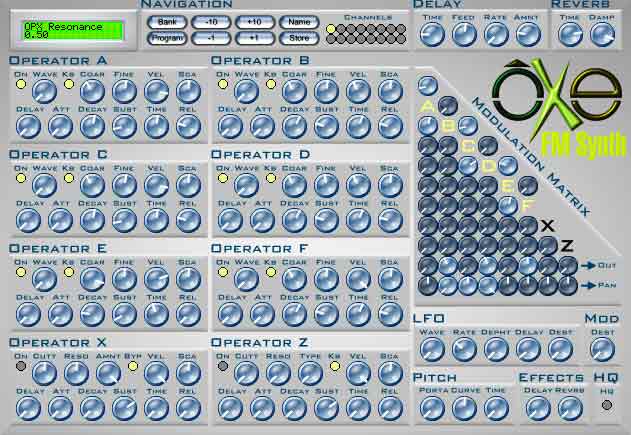The height and width of the screenshot is (435, 631).
Task: Click the LFO Rate knob
Action: 463,349
